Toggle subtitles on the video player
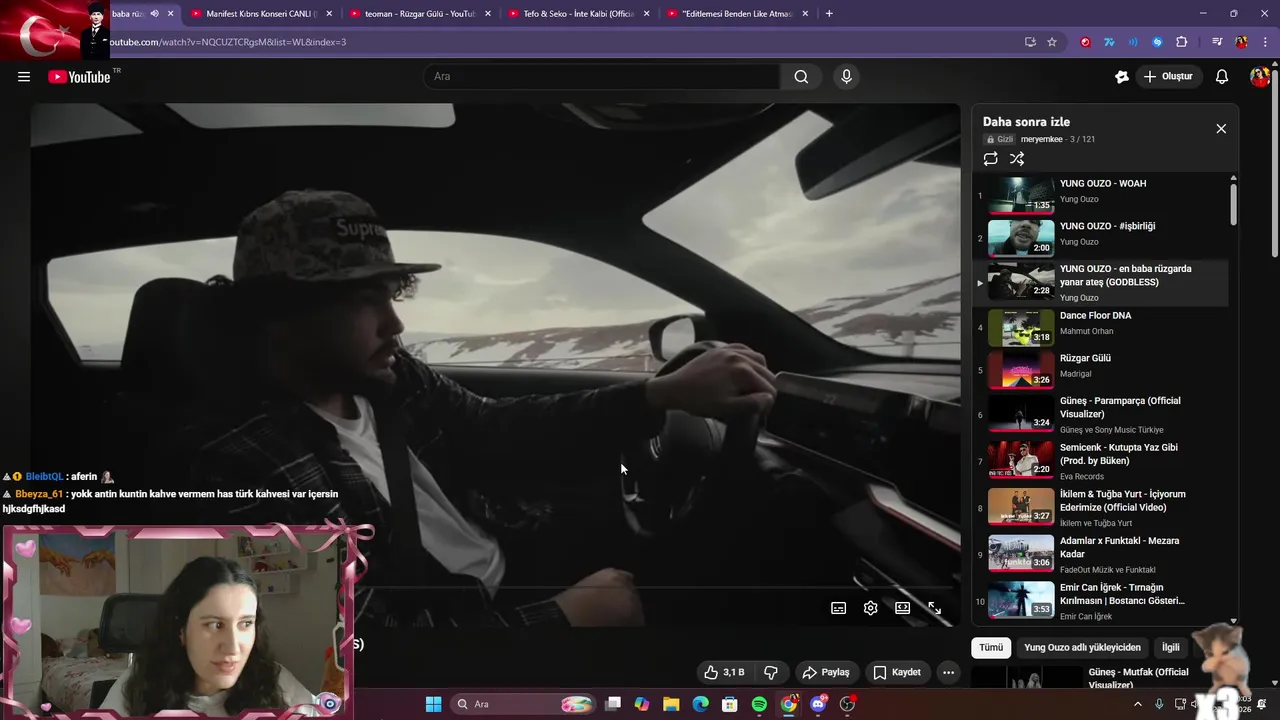Viewport: 1280px width, 720px height. [839, 608]
